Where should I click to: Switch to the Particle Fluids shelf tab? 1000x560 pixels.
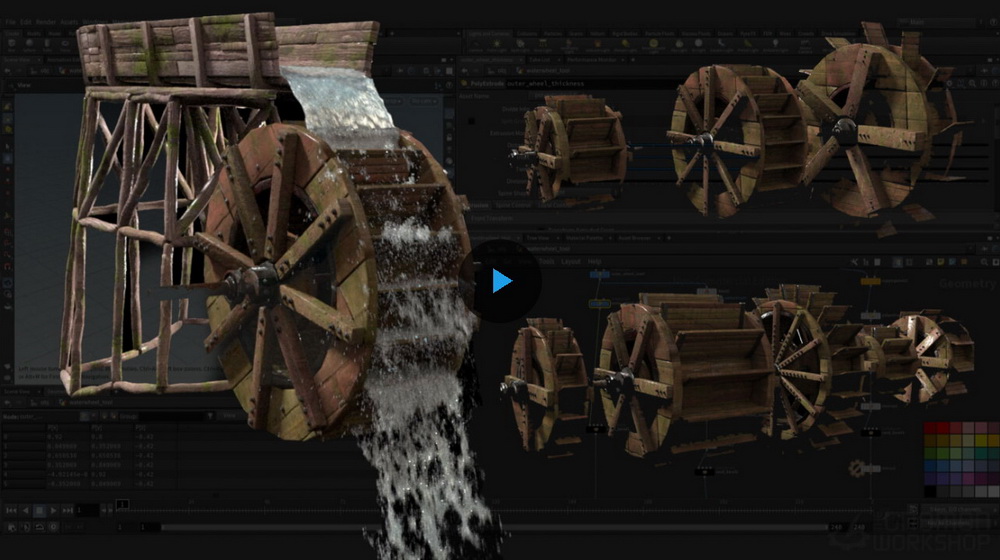pyautogui.click(x=659, y=33)
